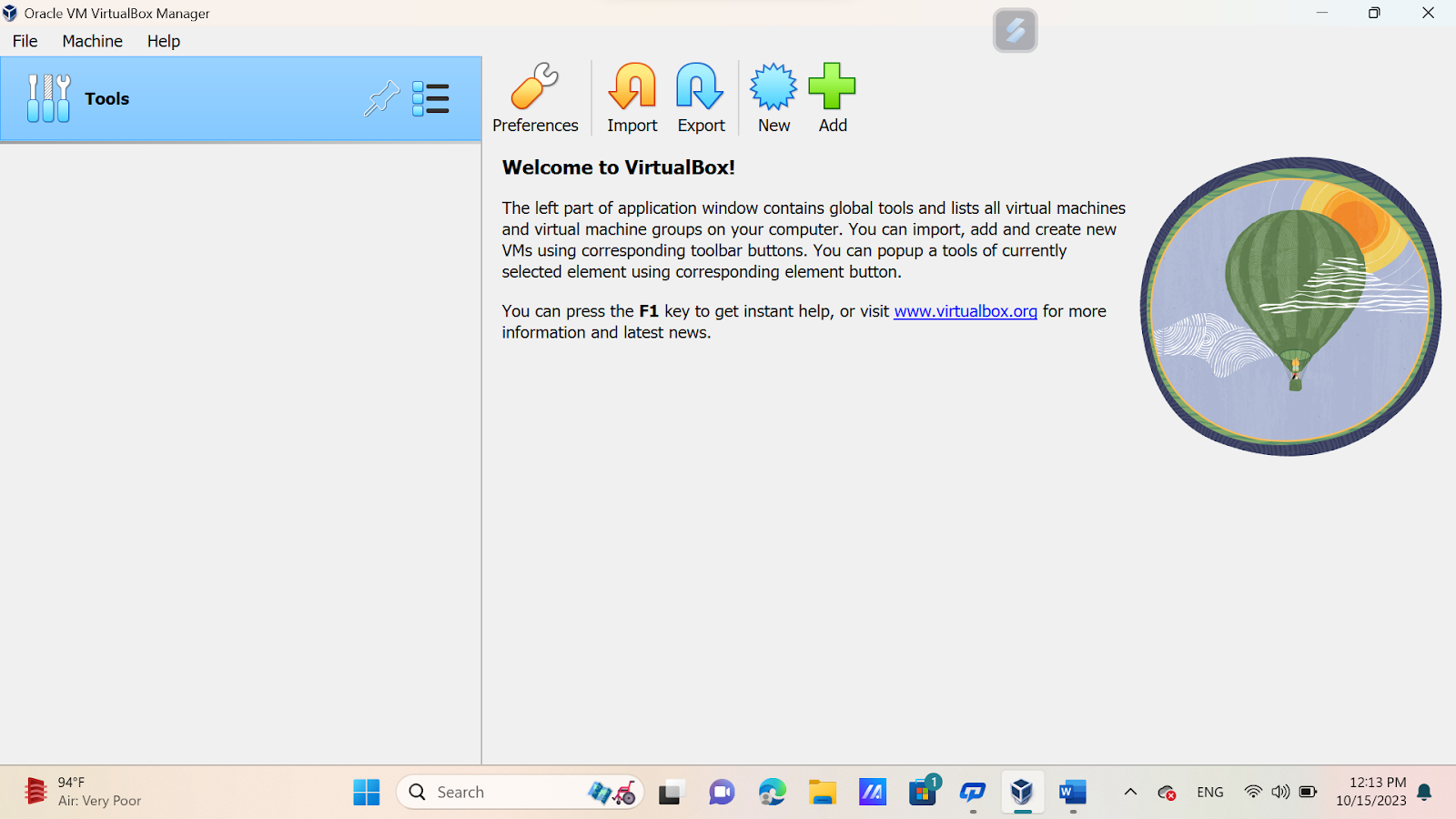Open the Machine menu
The width and height of the screenshot is (1456, 819).
(x=92, y=41)
